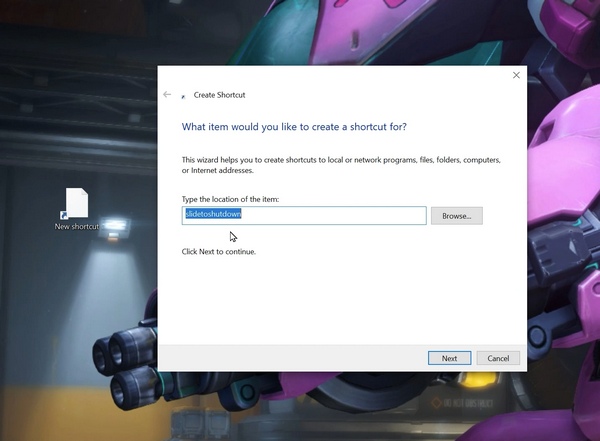The height and width of the screenshot is (441, 600).
Task: Click the blank white area below instructions
Action: pos(340,300)
